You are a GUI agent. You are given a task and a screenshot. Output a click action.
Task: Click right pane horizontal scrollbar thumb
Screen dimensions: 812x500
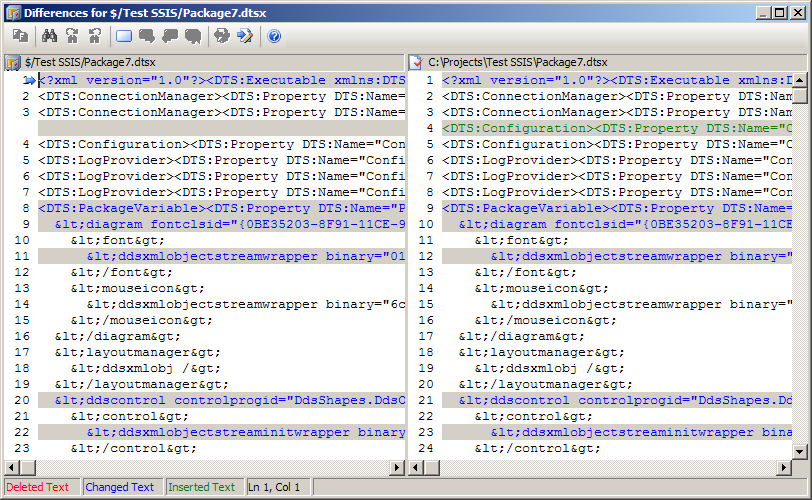pyautogui.click(x=431, y=468)
